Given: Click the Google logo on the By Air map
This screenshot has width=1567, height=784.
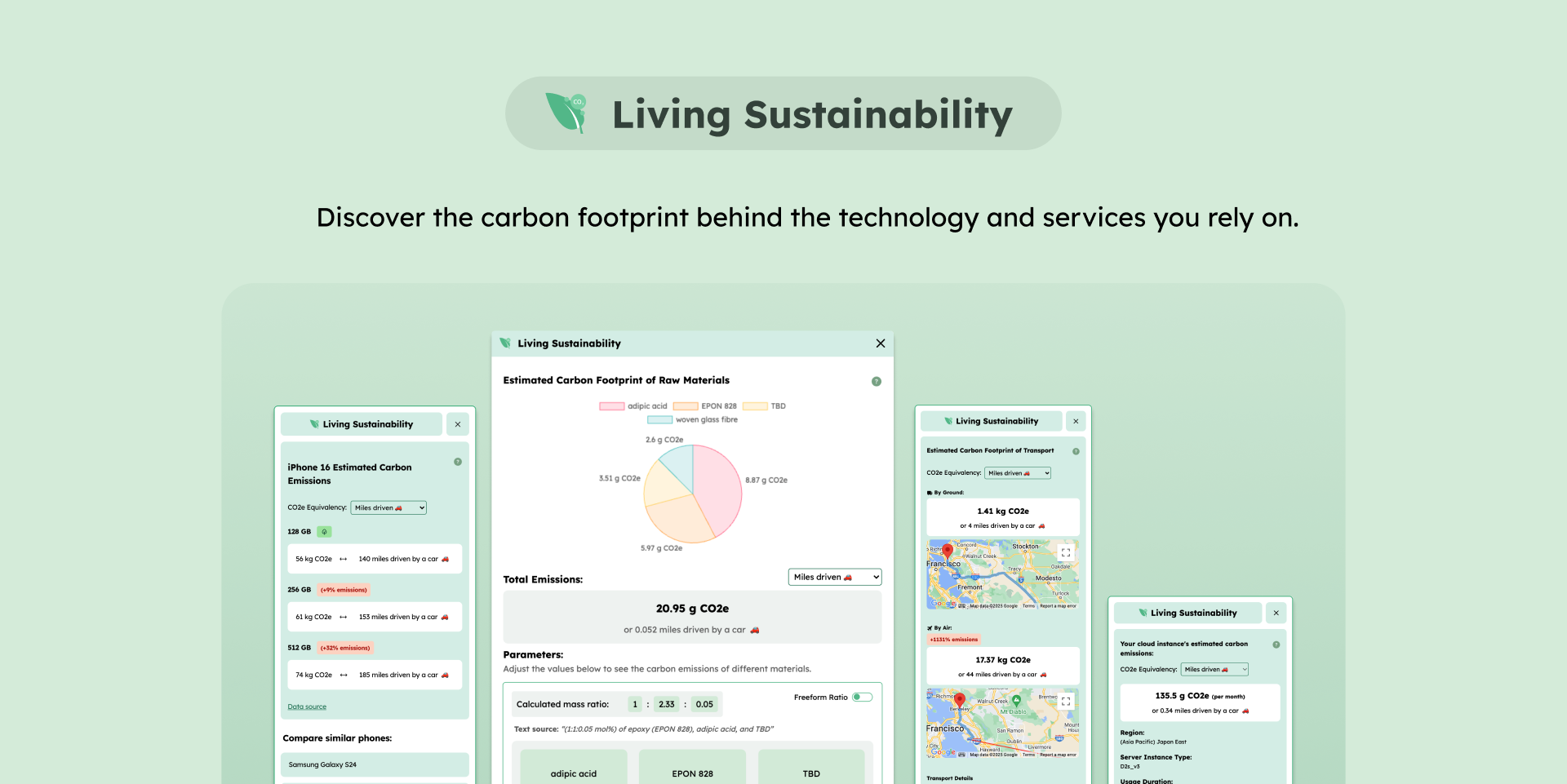Looking at the screenshot, I should click(x=943, y=752).
